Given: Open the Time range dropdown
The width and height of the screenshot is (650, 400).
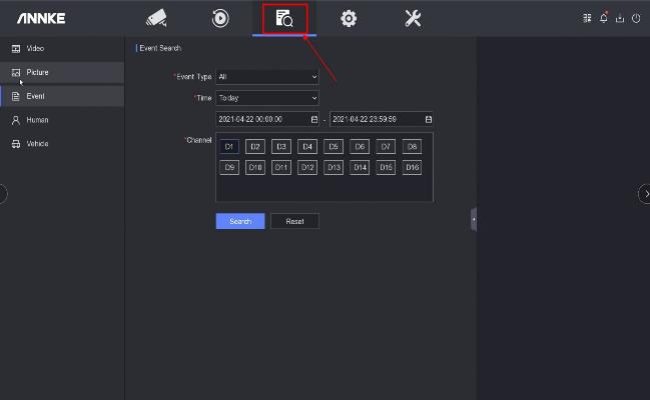Looking at the screenshot, I should (267, 98).
